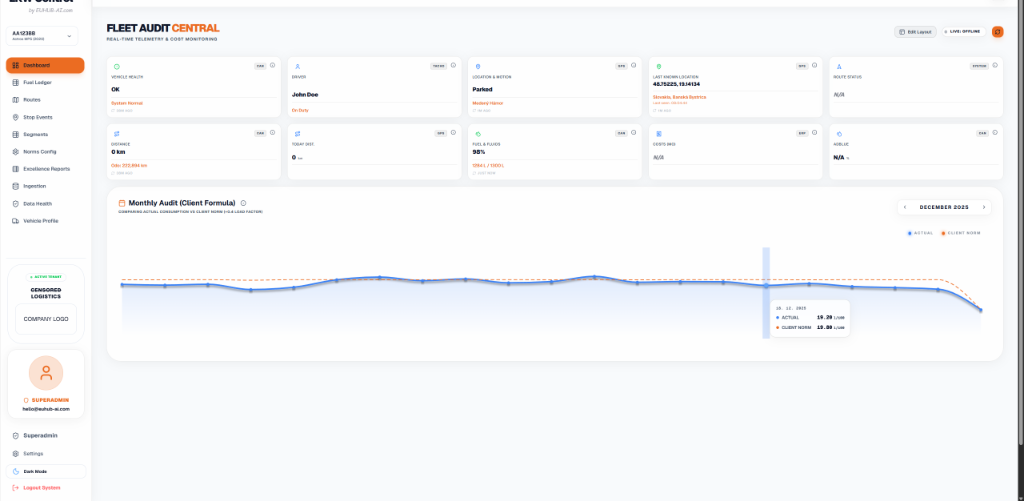Click the user avatar in Superadmin card
The height and width of the screenshot is (501, 1024).
[45, 372]
